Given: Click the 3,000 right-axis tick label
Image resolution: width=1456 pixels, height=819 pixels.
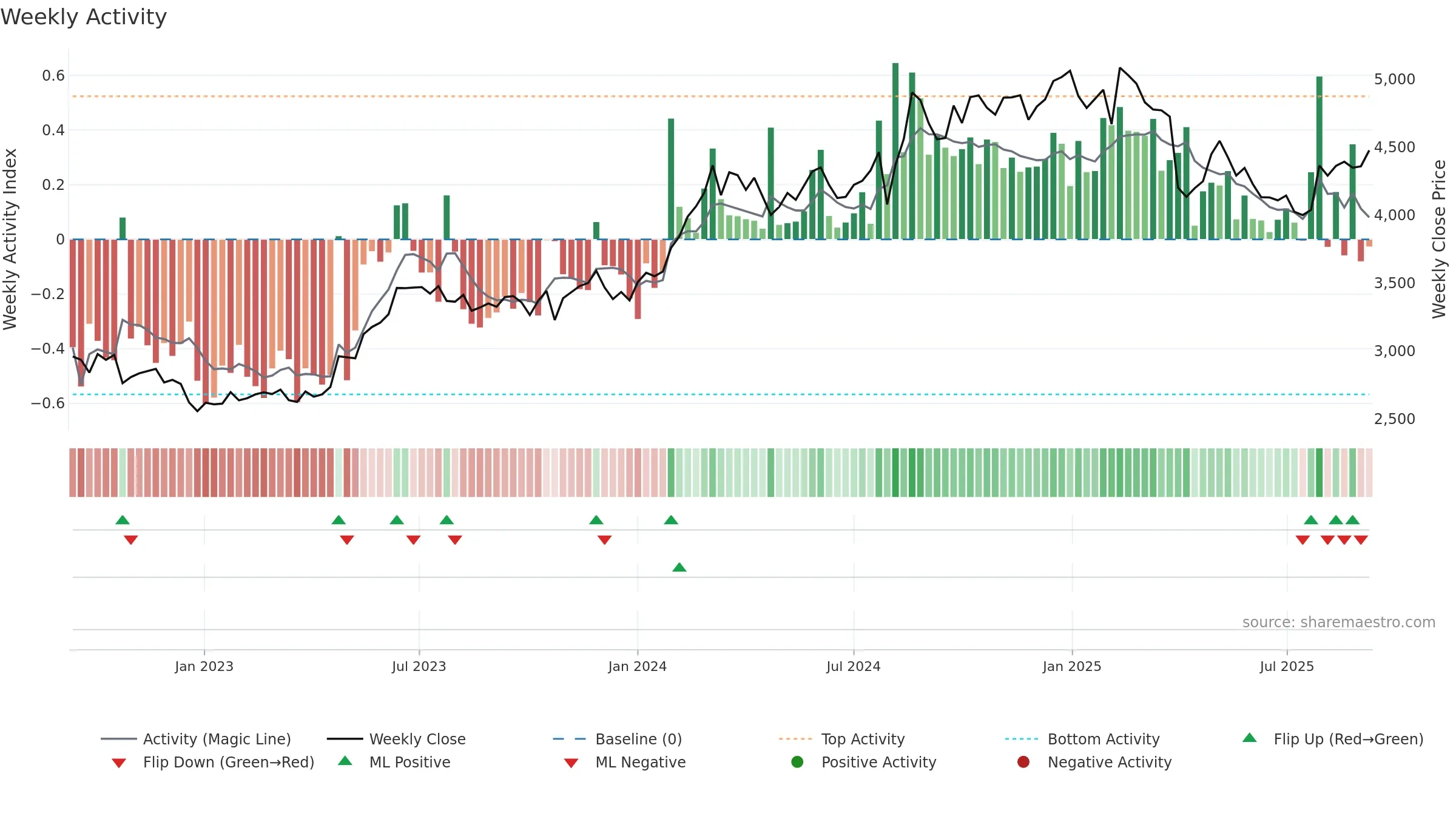Looking at the screenshot, I should 1395,351.
